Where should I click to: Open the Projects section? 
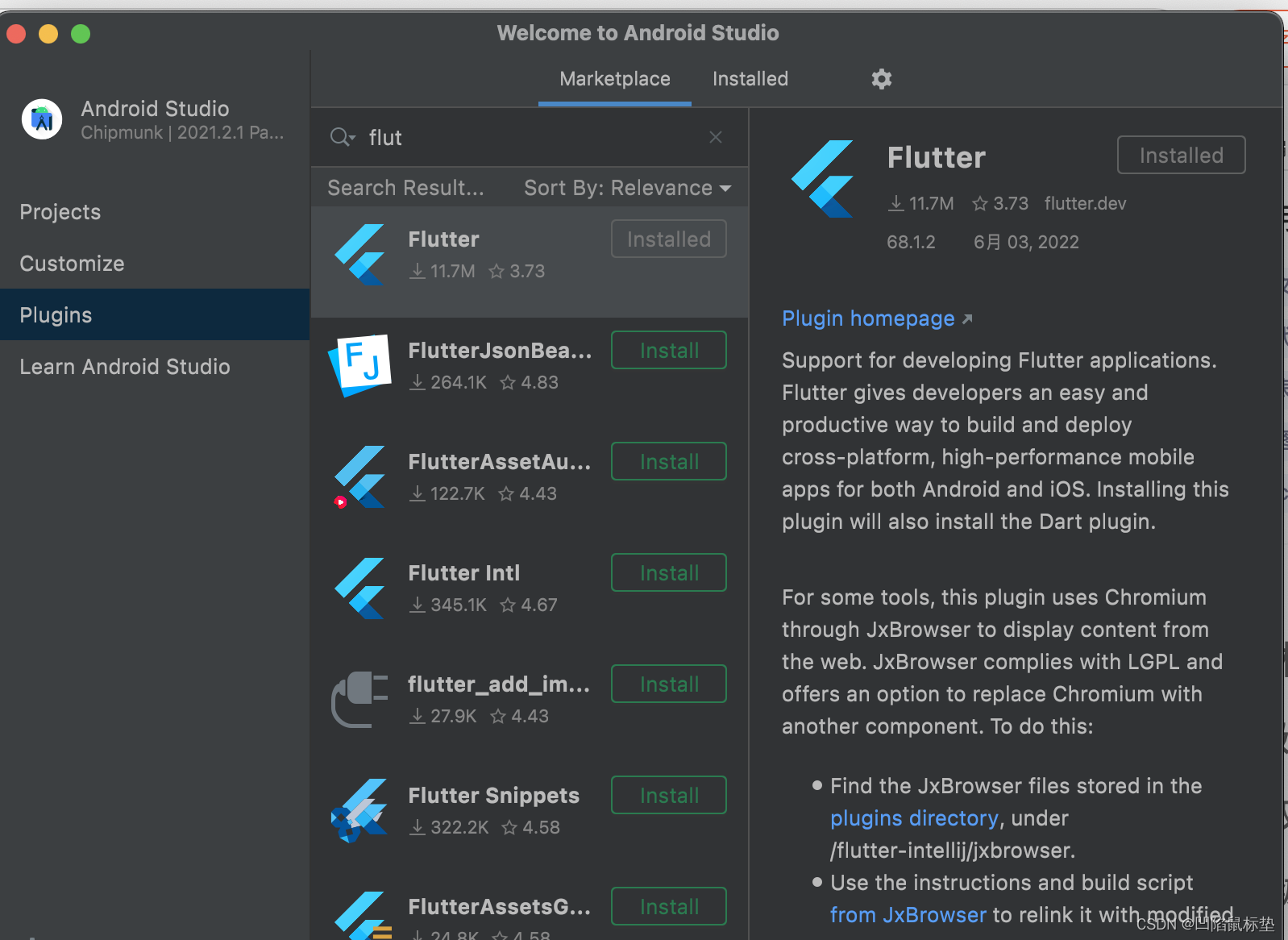pyautogui.click(x=155, y=212)
